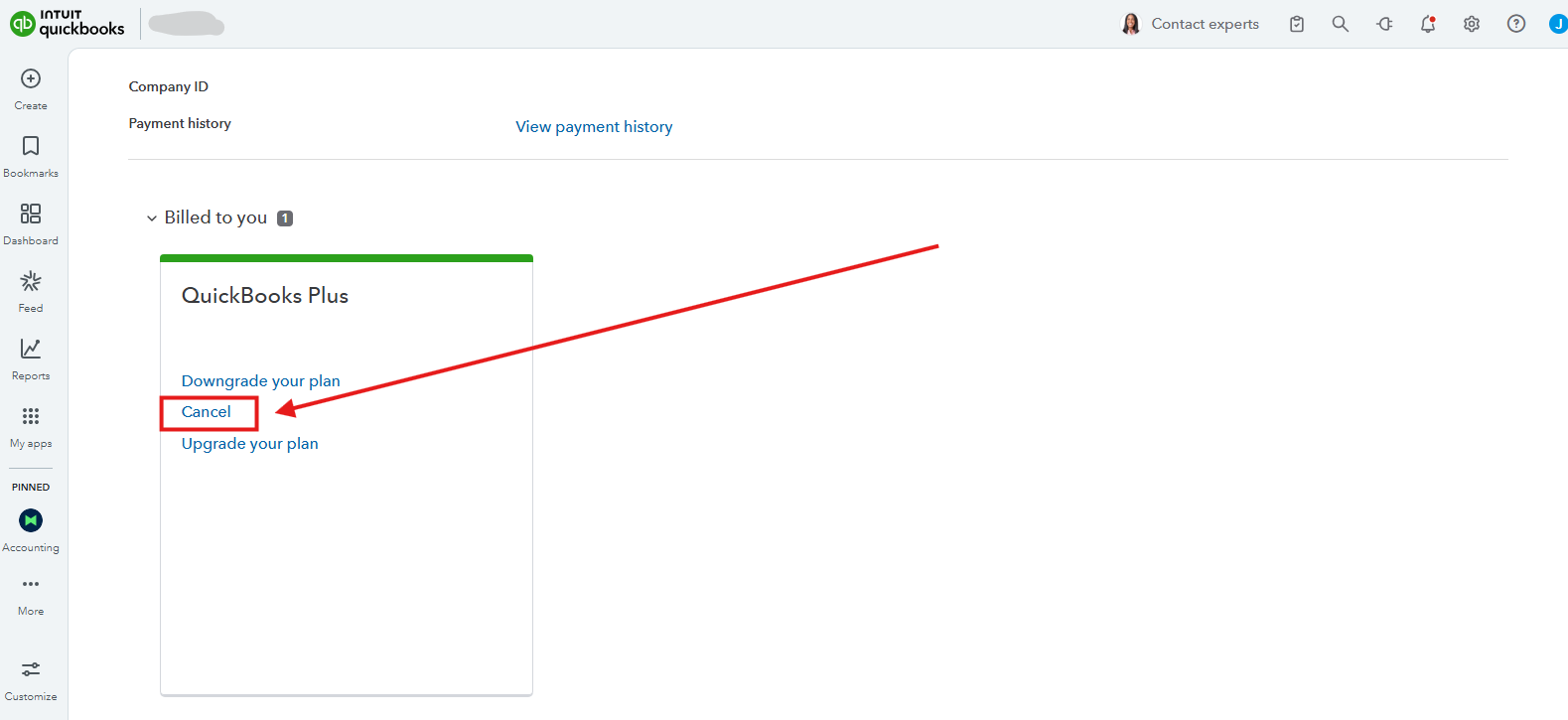Click the Cancel subscription link
The image size is (1568, 720).
206,412
